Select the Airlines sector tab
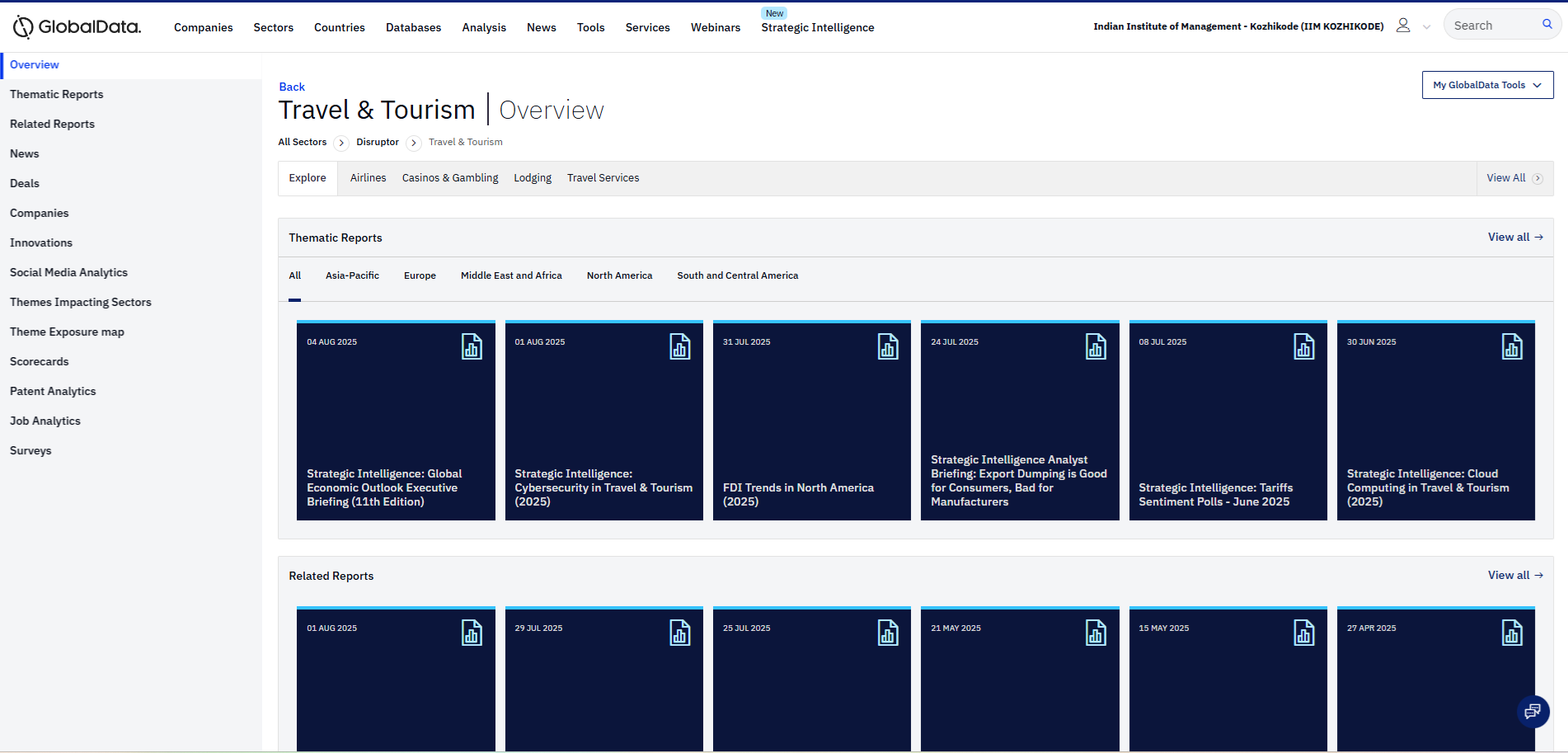Image resolution: width=1568 pixels, height=753 pixels. (x=368, y=178)
